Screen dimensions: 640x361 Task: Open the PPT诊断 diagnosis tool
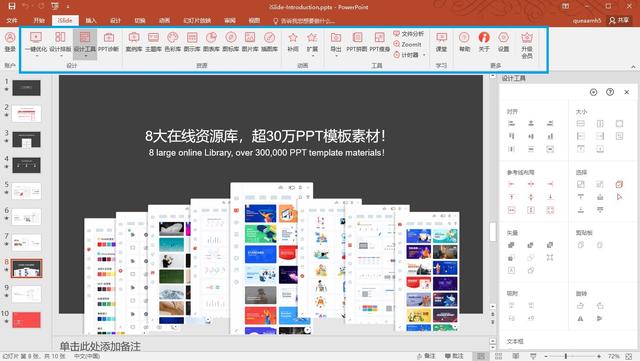click(109, 42)
